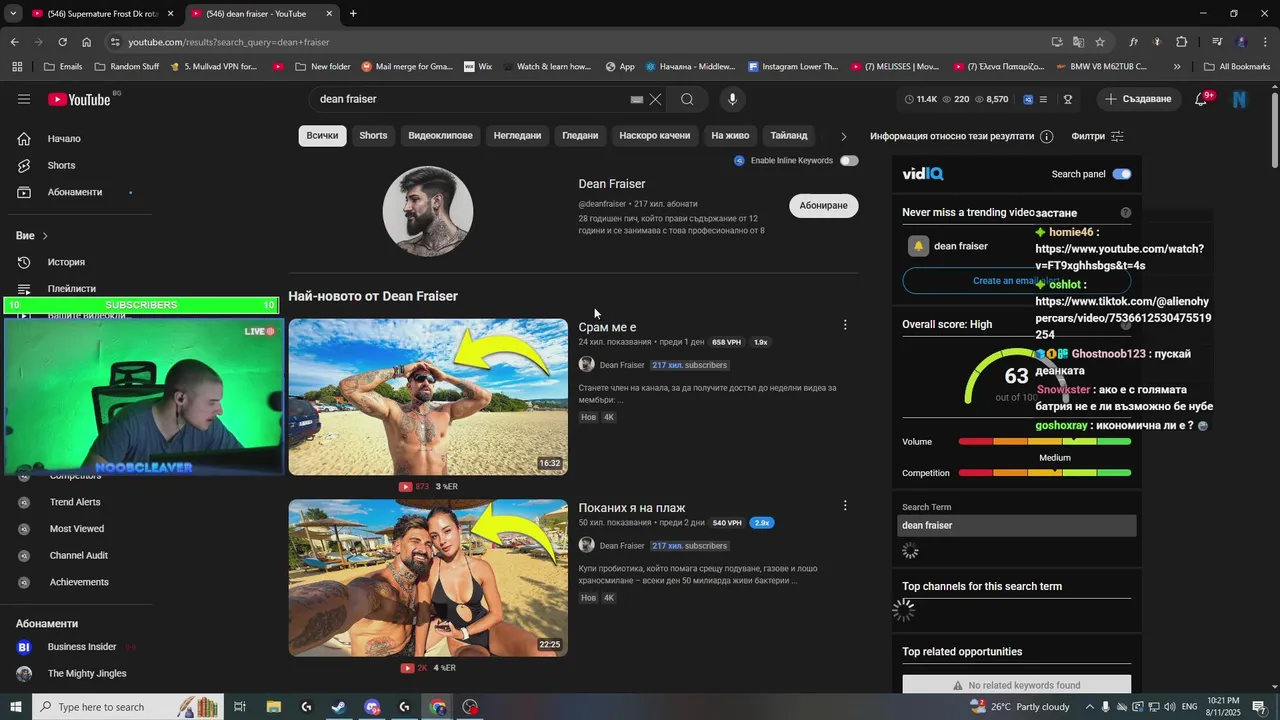Submit search with magnifier icon
Image resolution: width=1280 pixels, height=720 pixels.
[687, 99]
